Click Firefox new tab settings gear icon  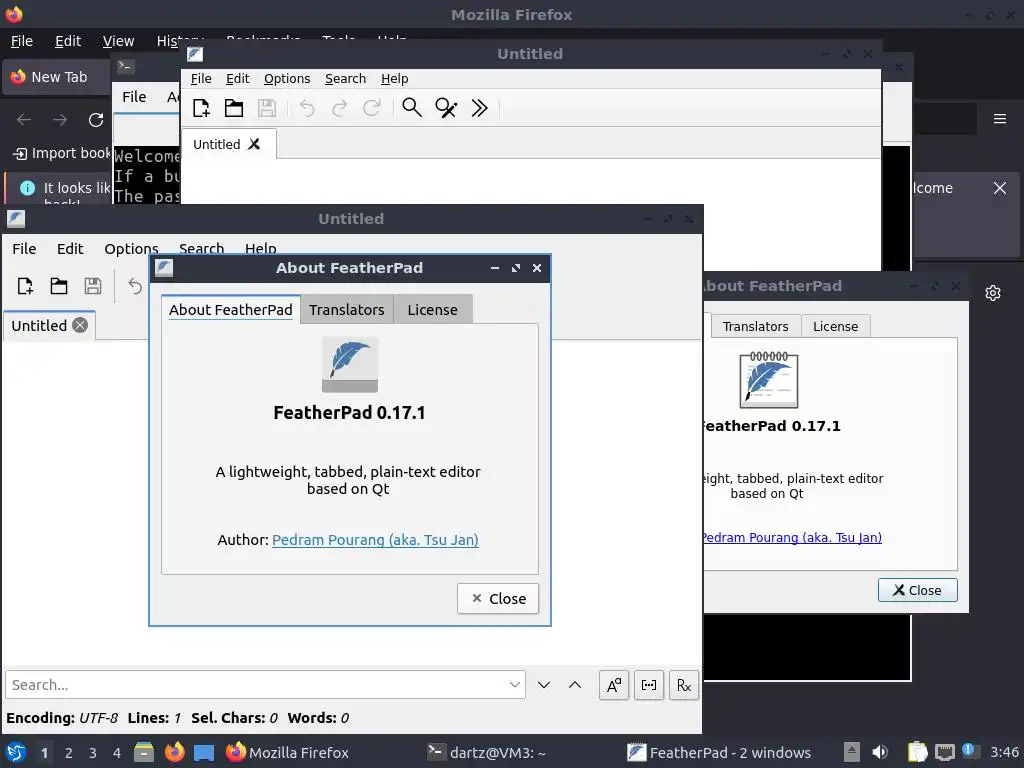(993, 293)
